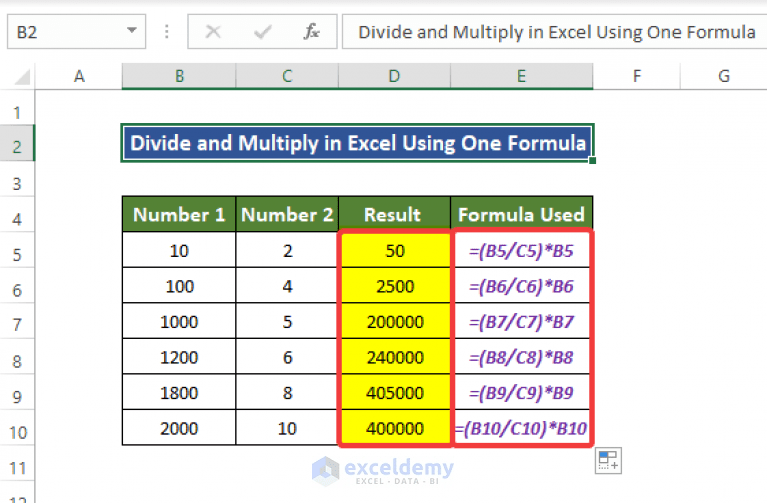Viewport: 767px width, 503px height.
Task: Click formula cell =(B6/C6)*B6
Action: pyautogui.click(x=521, y=286)
